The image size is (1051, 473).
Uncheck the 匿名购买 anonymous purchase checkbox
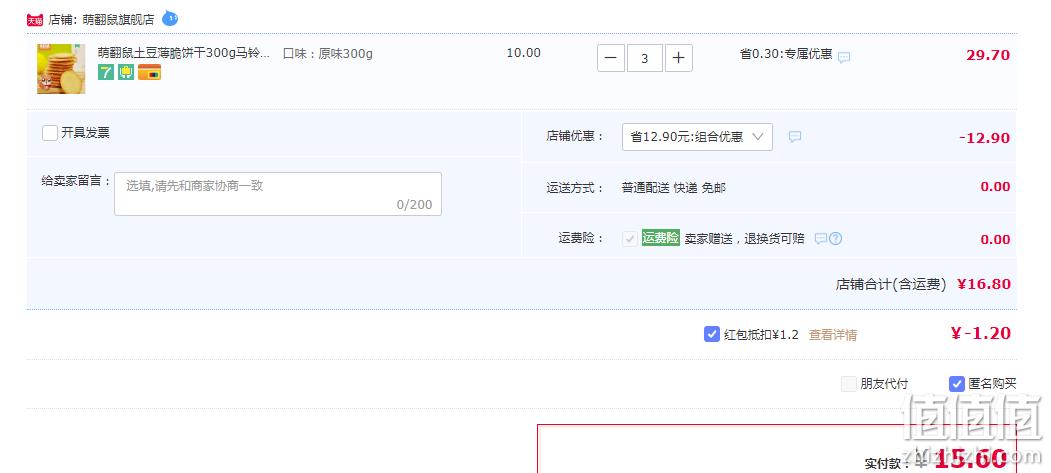coord(957,384)
